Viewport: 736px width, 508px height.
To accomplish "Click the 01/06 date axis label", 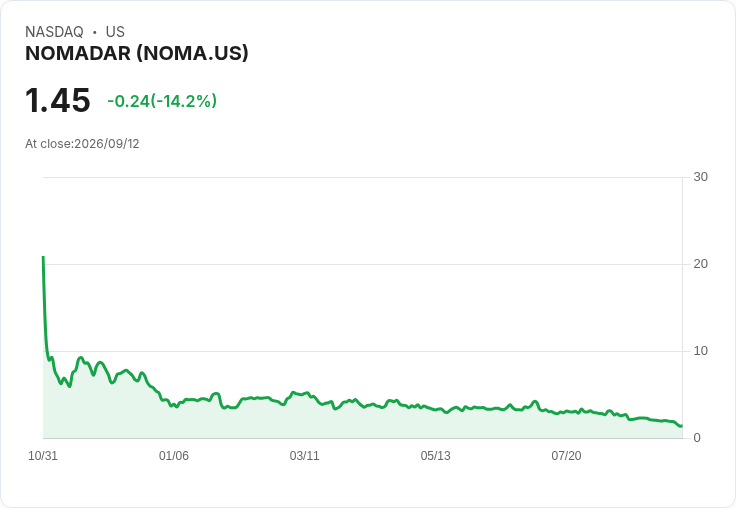I will (x=174, y=456).
